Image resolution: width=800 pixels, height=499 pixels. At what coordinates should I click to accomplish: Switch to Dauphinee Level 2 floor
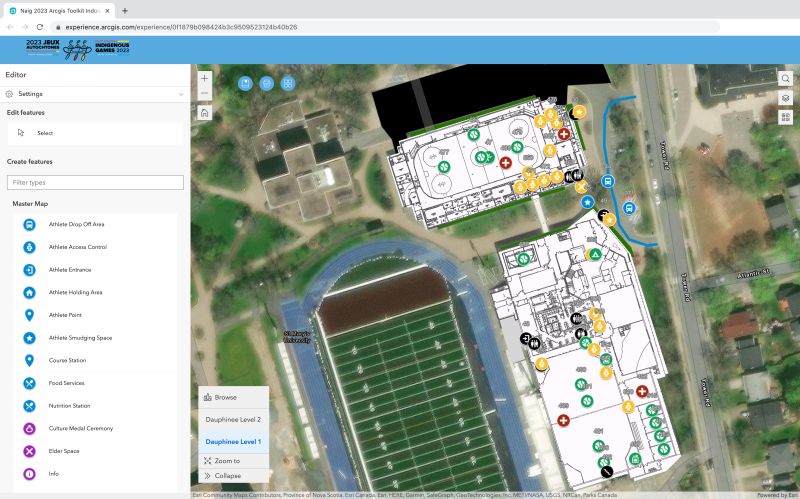[x=233, y=420]
